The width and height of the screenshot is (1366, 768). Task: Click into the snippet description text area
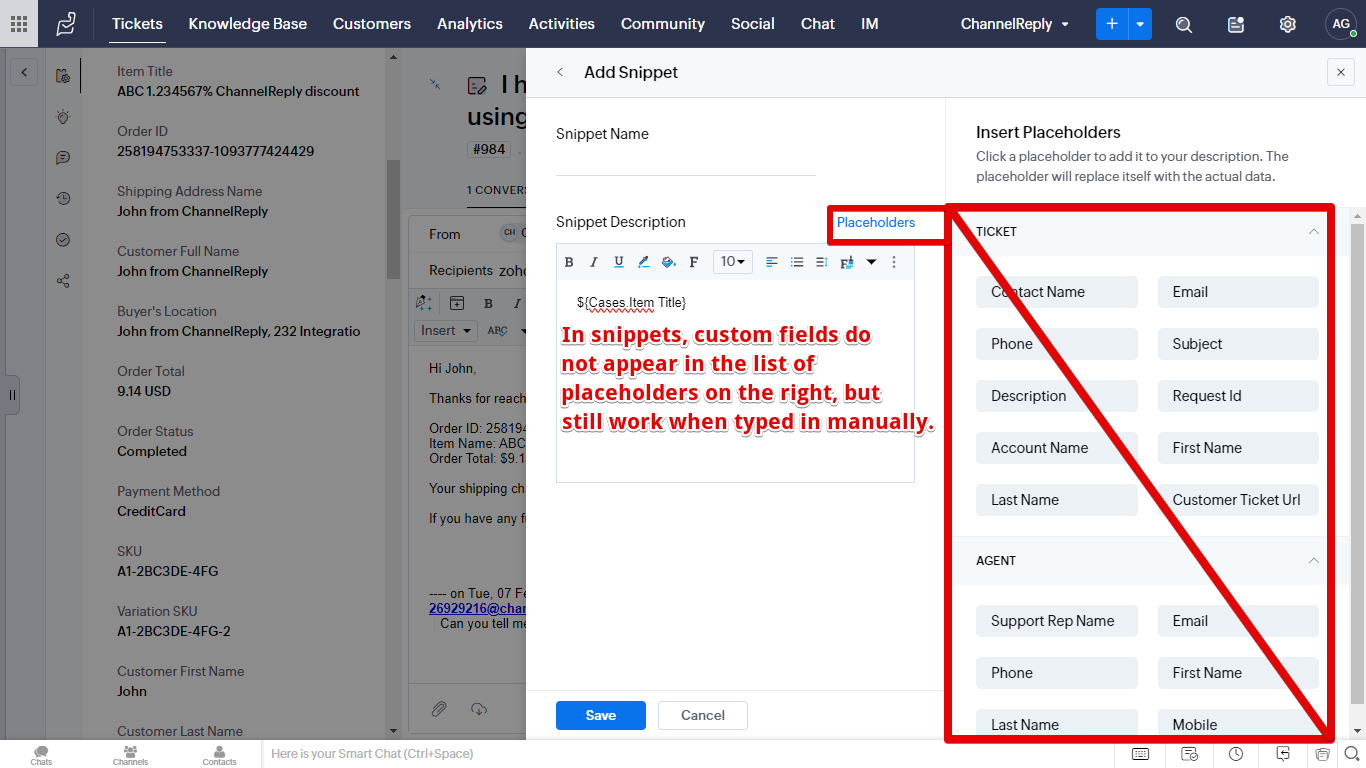tap(735, 380)
